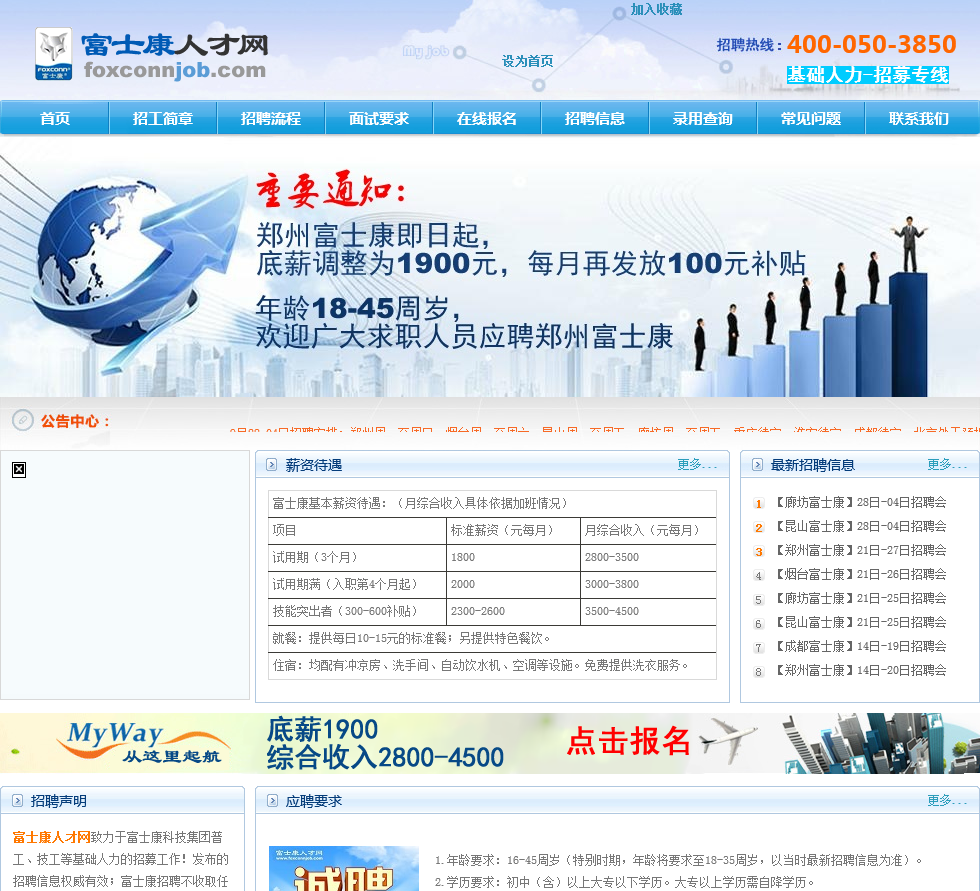Viewport: 980px width, 891px height.
Task: Click the 试用期（3个月） table cell
Action: 357,557
